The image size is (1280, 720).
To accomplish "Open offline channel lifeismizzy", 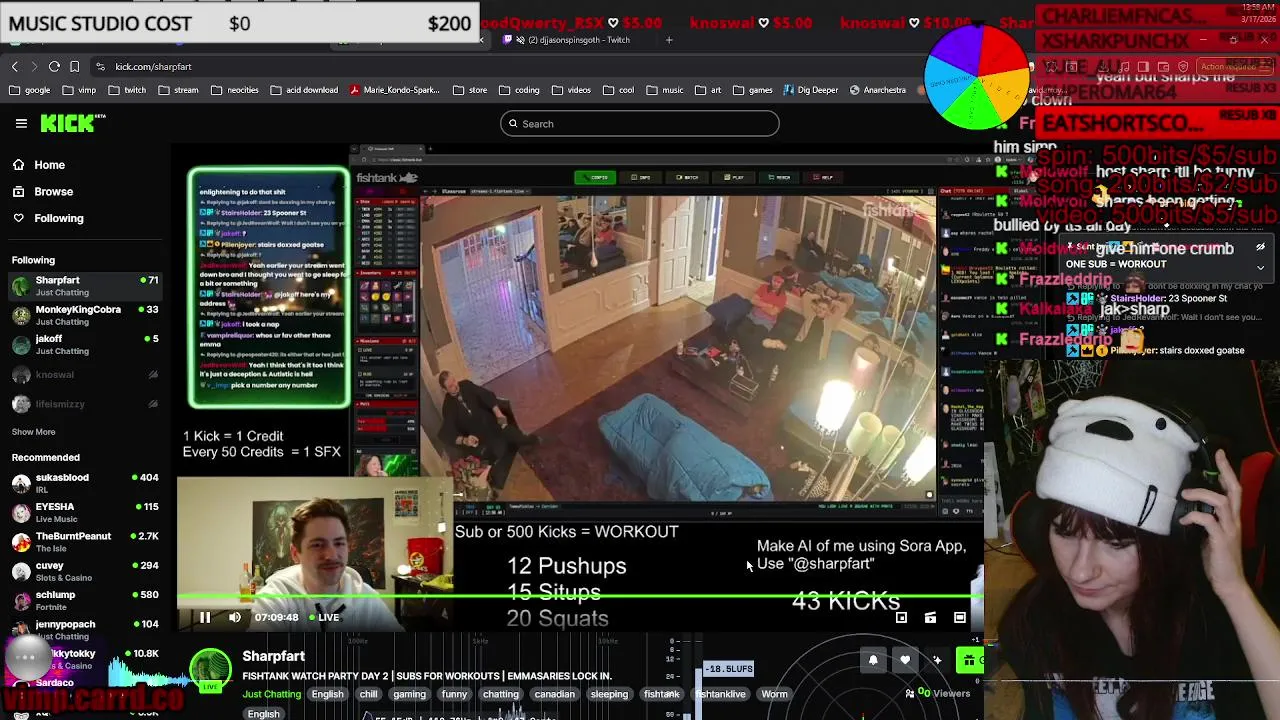I will pyautogui.click(x=85, y=404).
